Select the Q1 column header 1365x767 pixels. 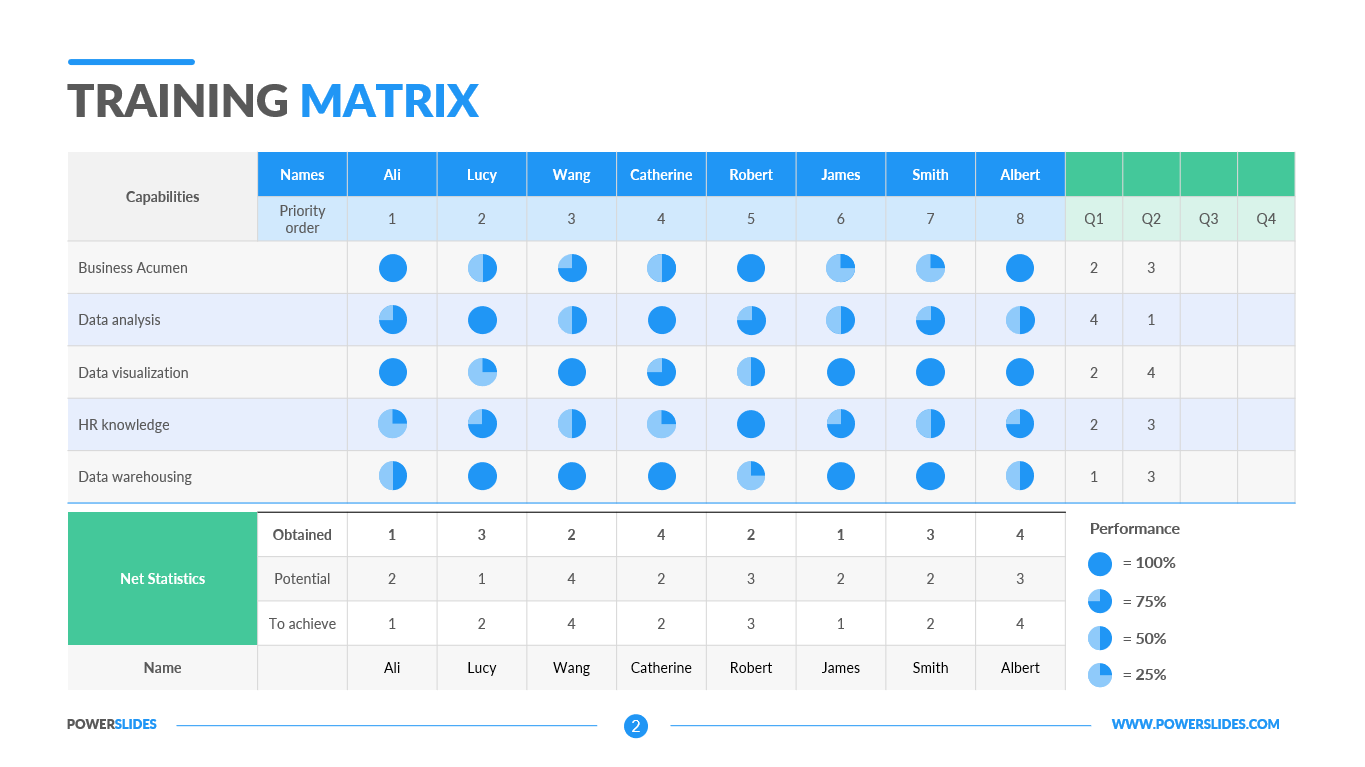click(1094, 219)
